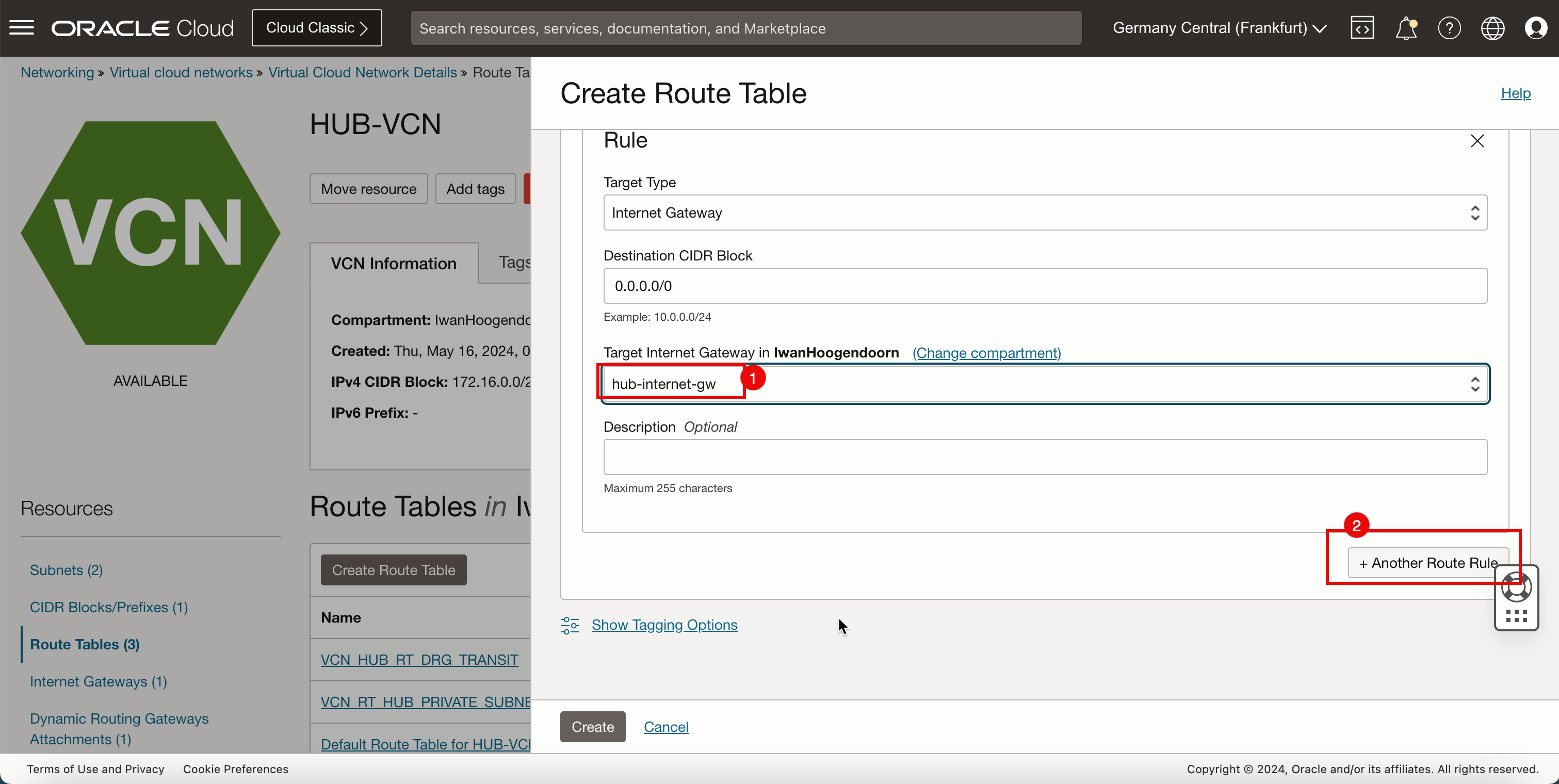Click Show Tagging Options link

tap(665, 625)
